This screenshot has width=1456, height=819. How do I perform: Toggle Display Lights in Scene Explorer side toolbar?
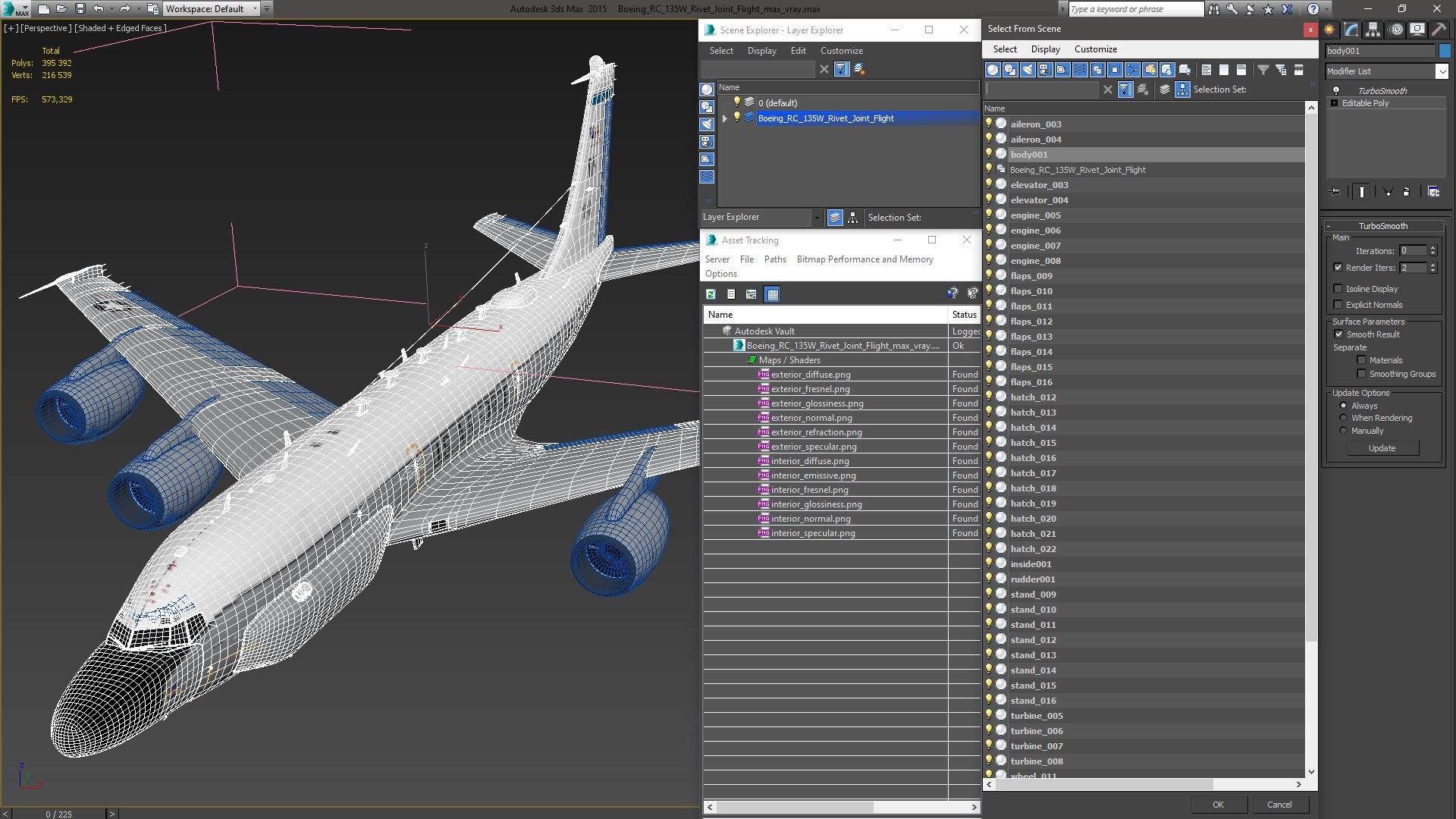707,124
